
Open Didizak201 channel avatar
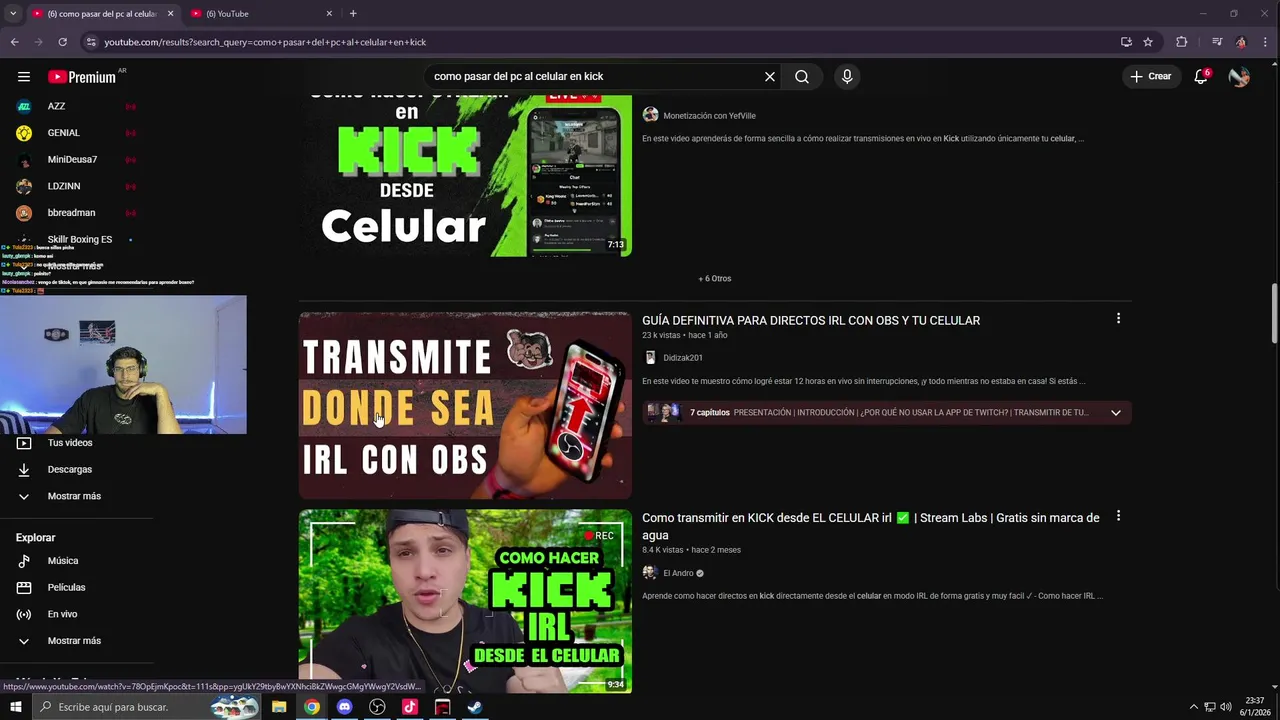650,357
